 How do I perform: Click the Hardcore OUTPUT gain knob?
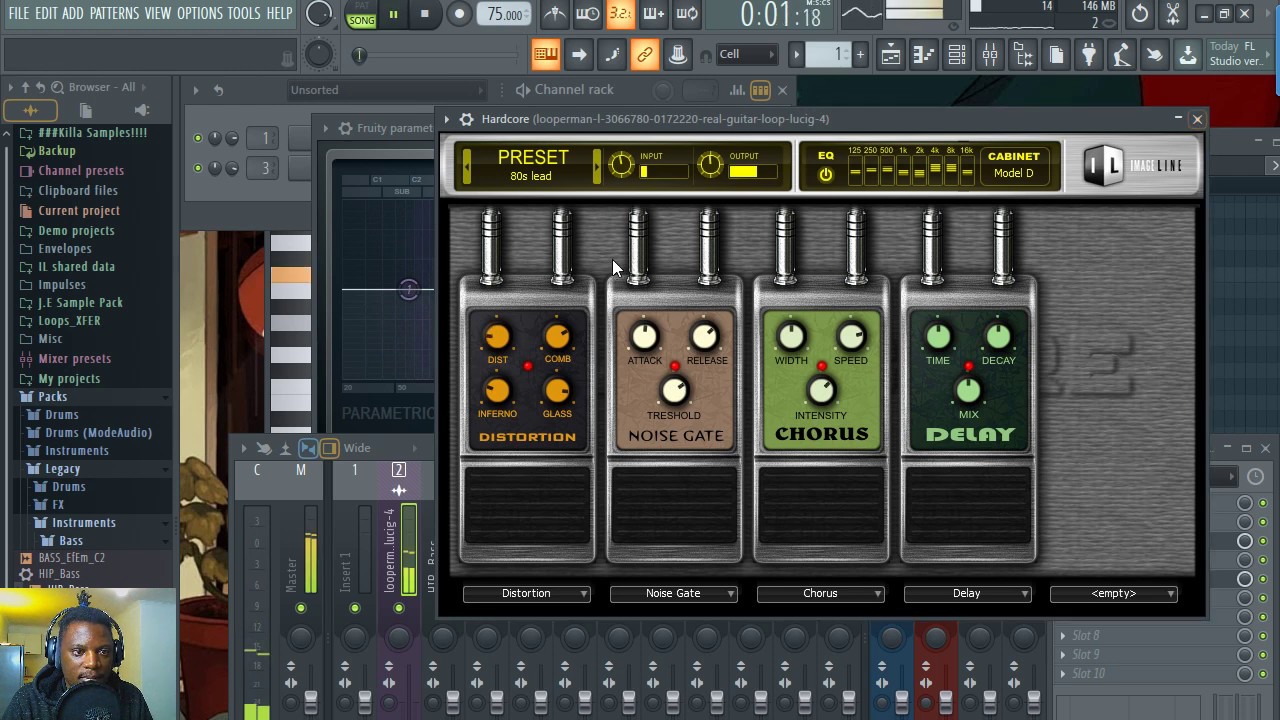point(710,165)
